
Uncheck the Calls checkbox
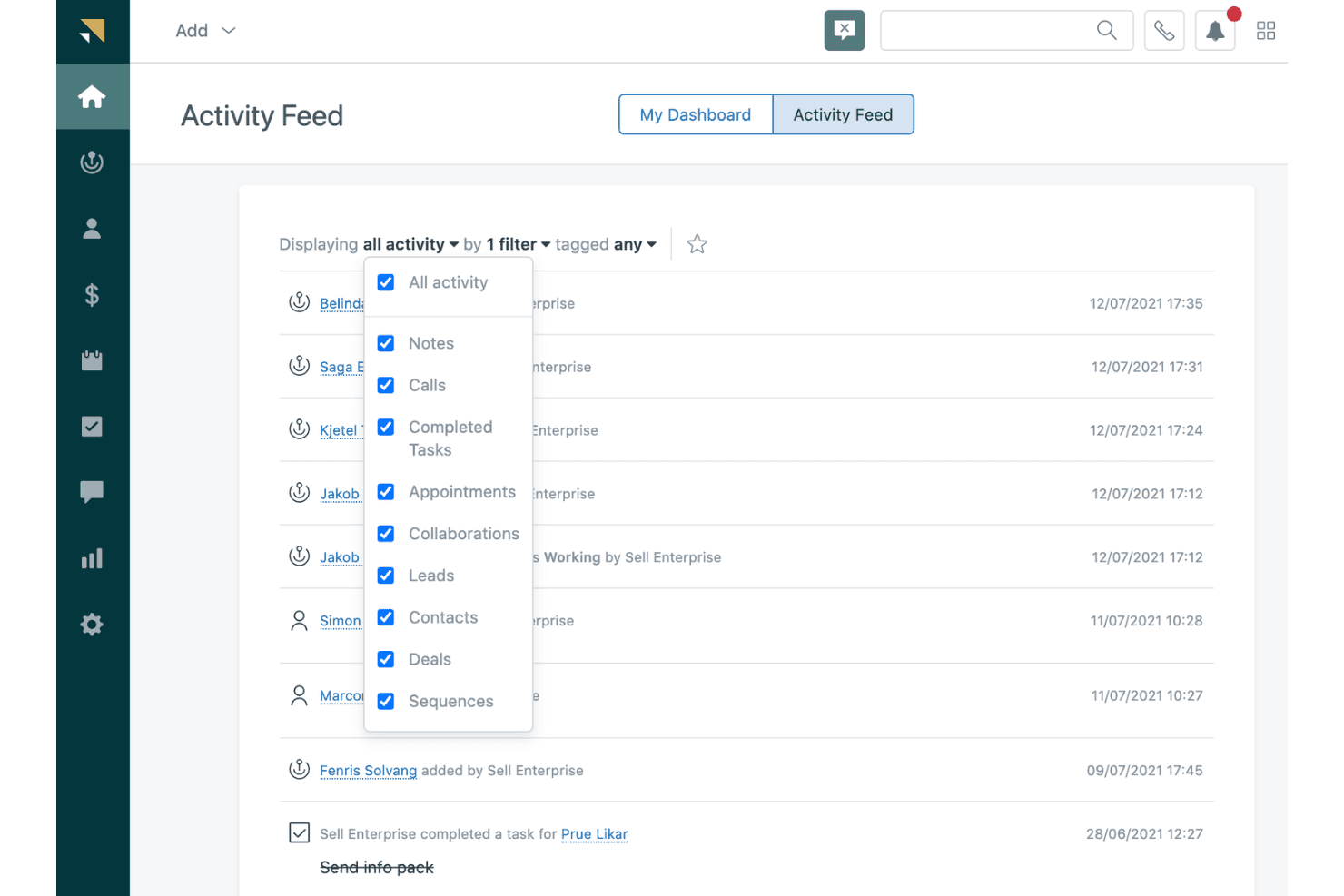point(386,385)
